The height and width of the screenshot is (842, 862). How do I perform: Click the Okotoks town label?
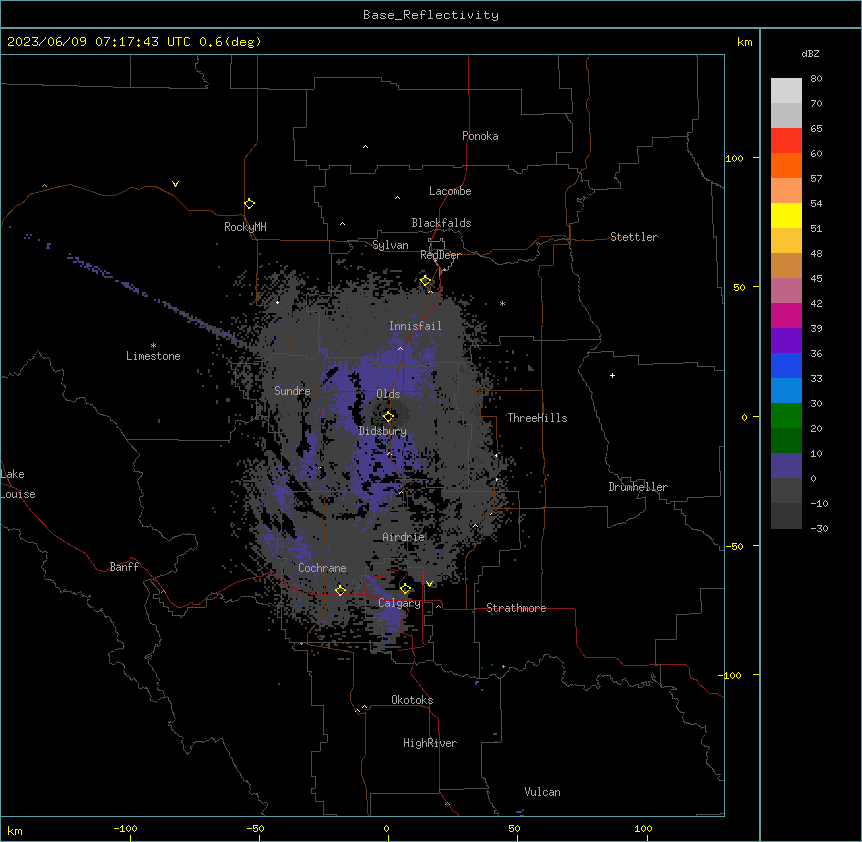[412, 700]
